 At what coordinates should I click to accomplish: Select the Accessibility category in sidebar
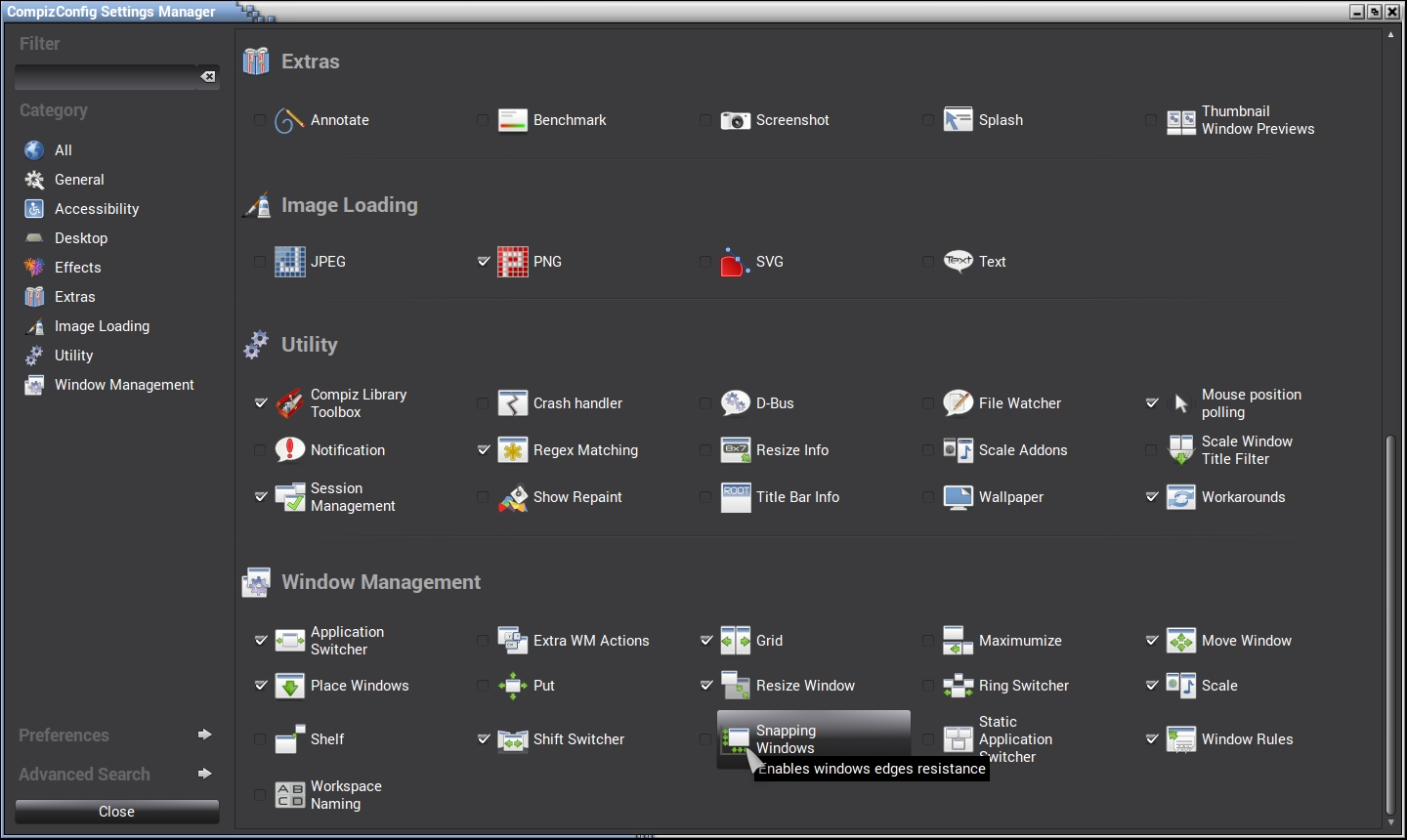[96, 209]
